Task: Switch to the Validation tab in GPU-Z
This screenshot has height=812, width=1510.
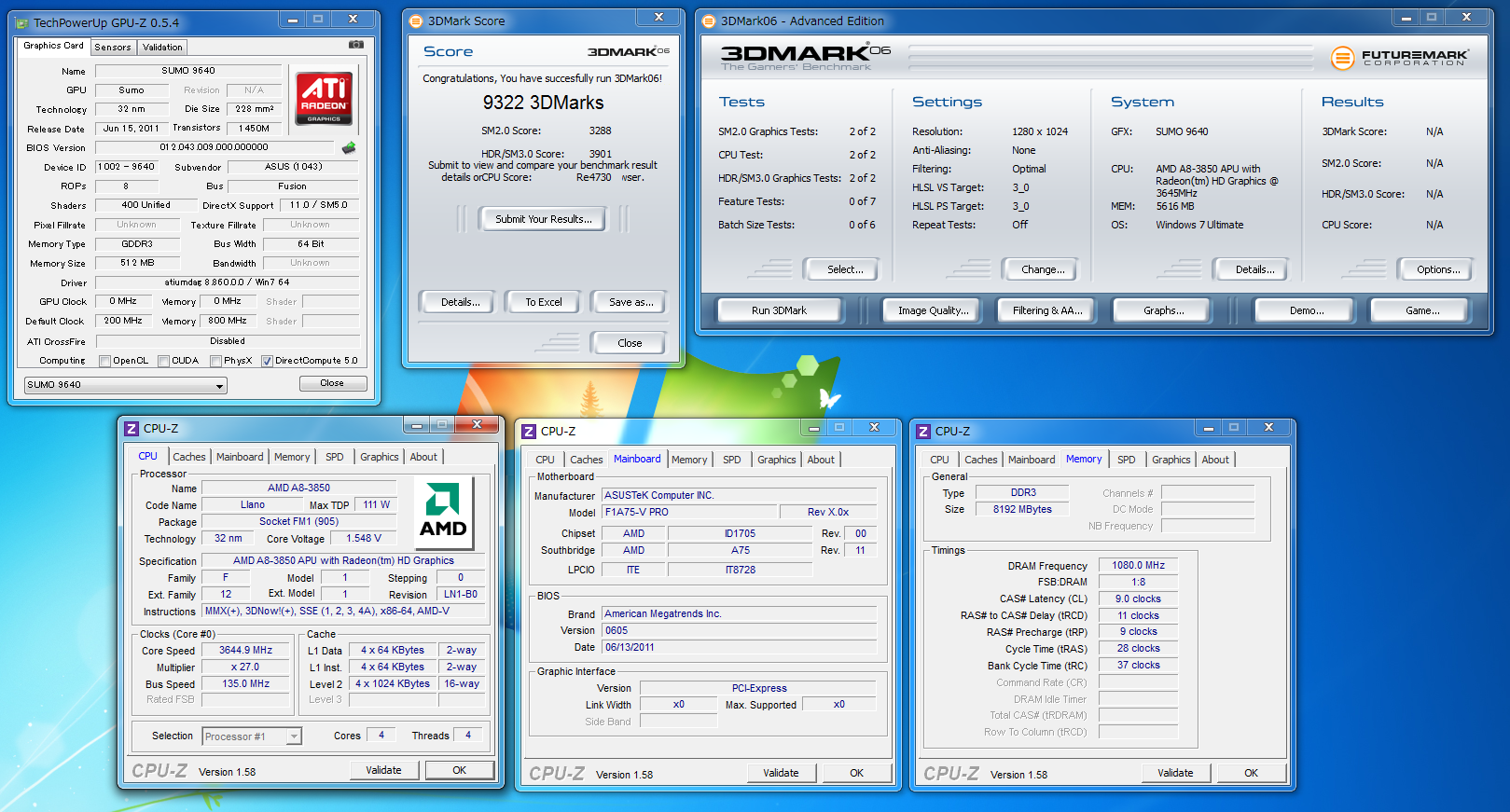Action: 162,48
